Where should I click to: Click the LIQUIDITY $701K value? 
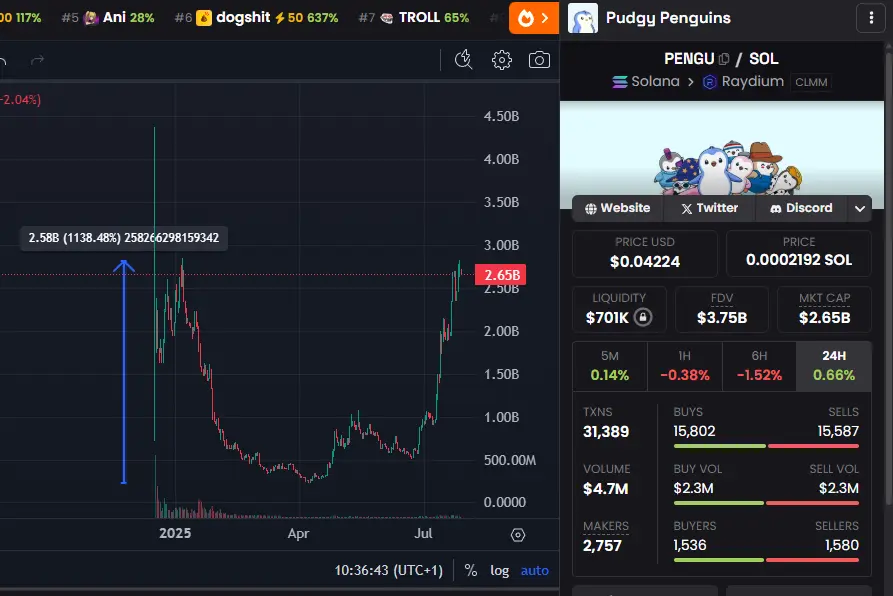coord(607,318)
